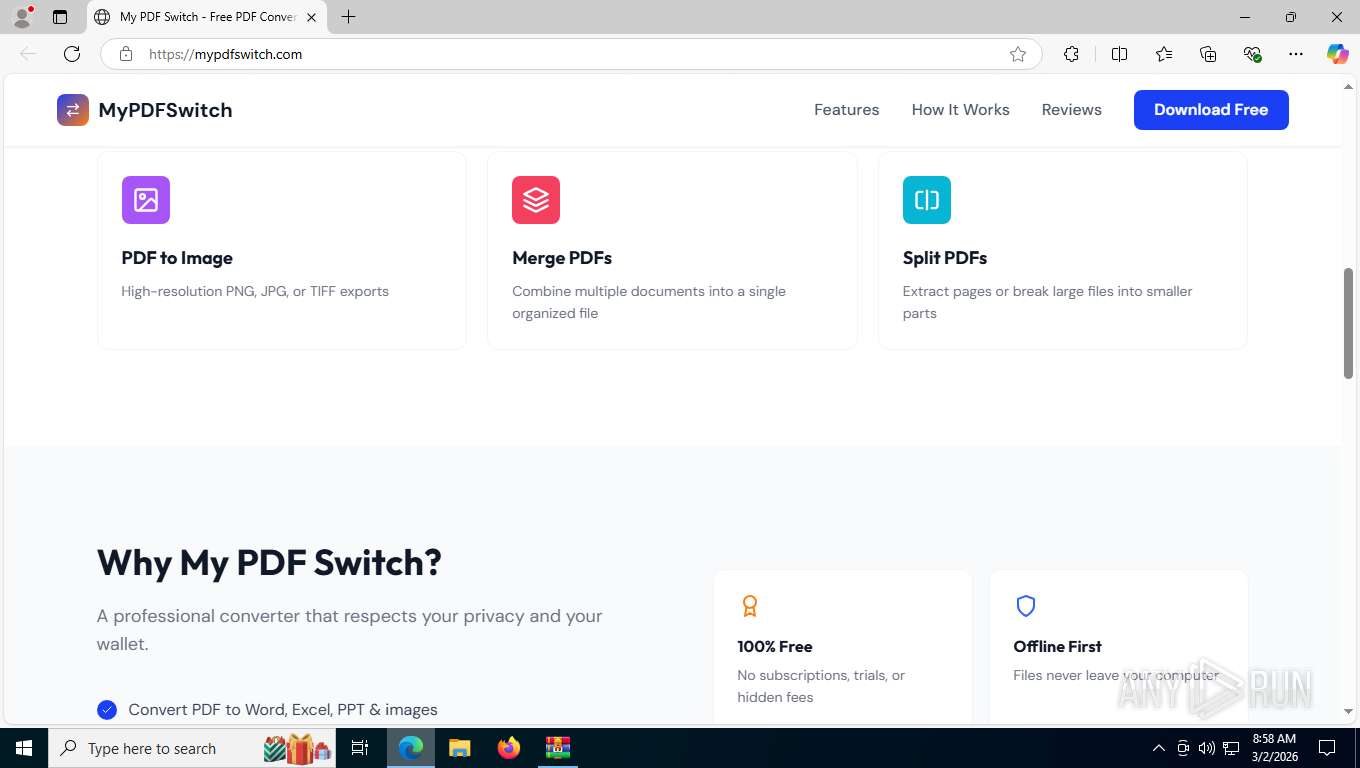1360x768 pixels.
Task: Click the Edge browser taskbar icon
Action: coord(411,748)
